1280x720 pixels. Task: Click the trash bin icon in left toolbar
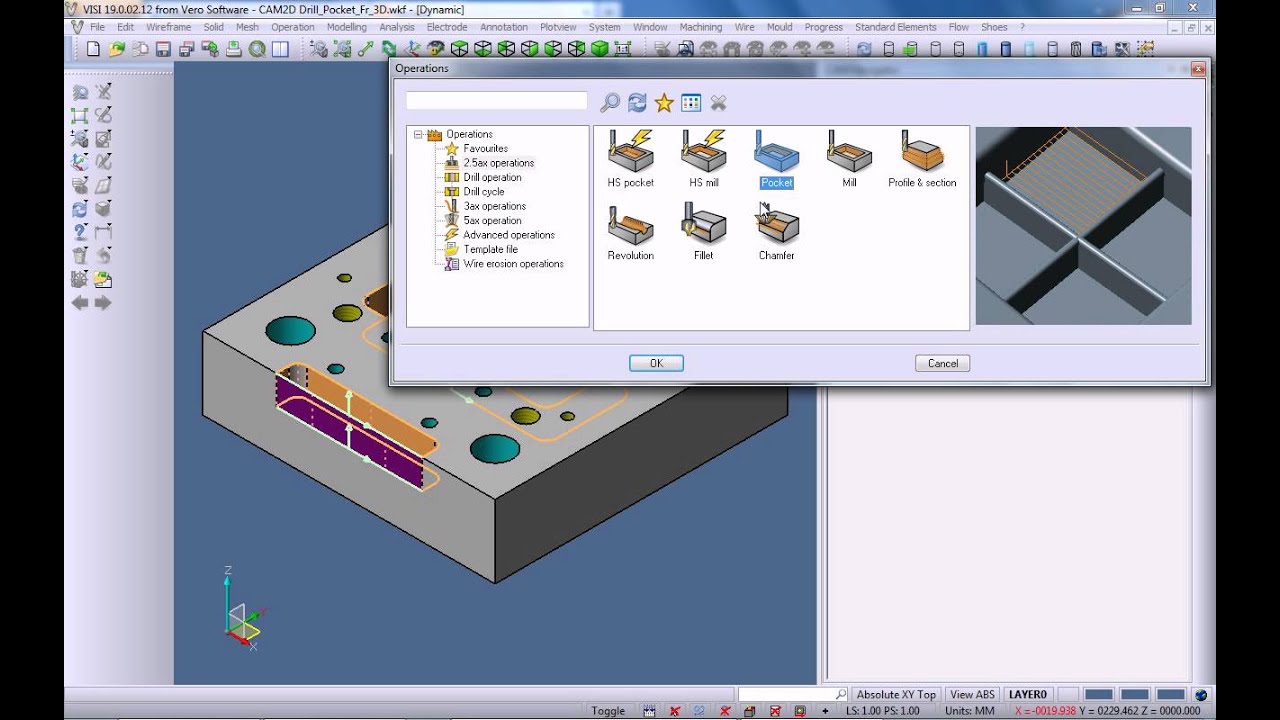pos(80,256)
